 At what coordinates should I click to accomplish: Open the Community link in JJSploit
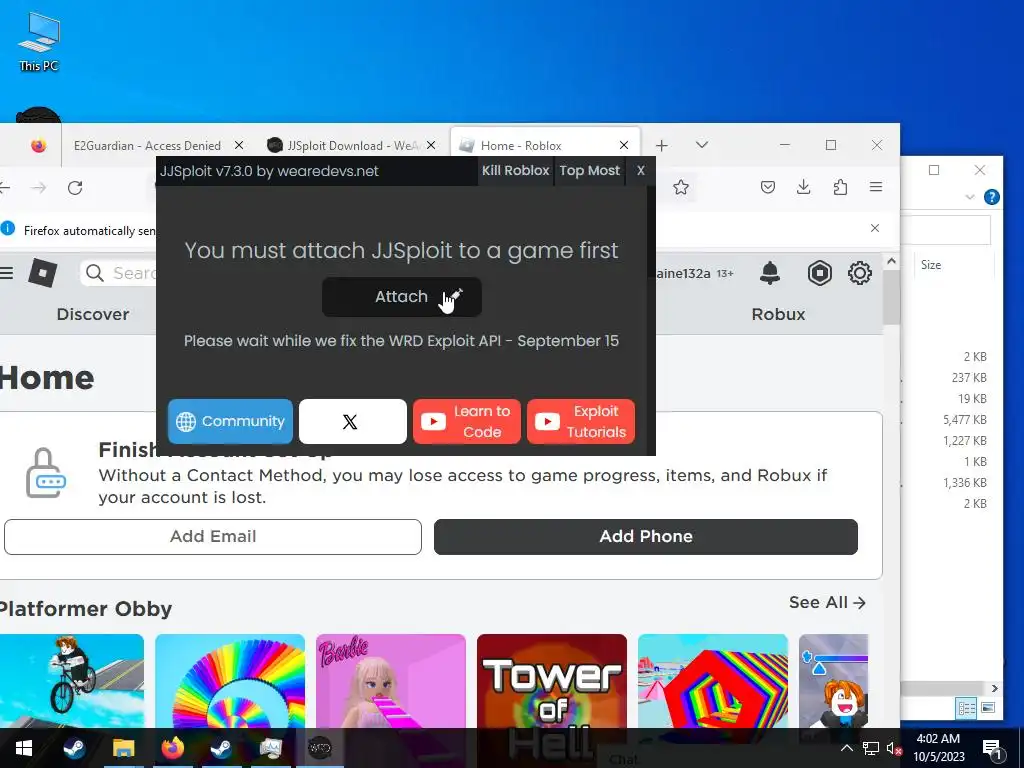[x=230, y=421]
